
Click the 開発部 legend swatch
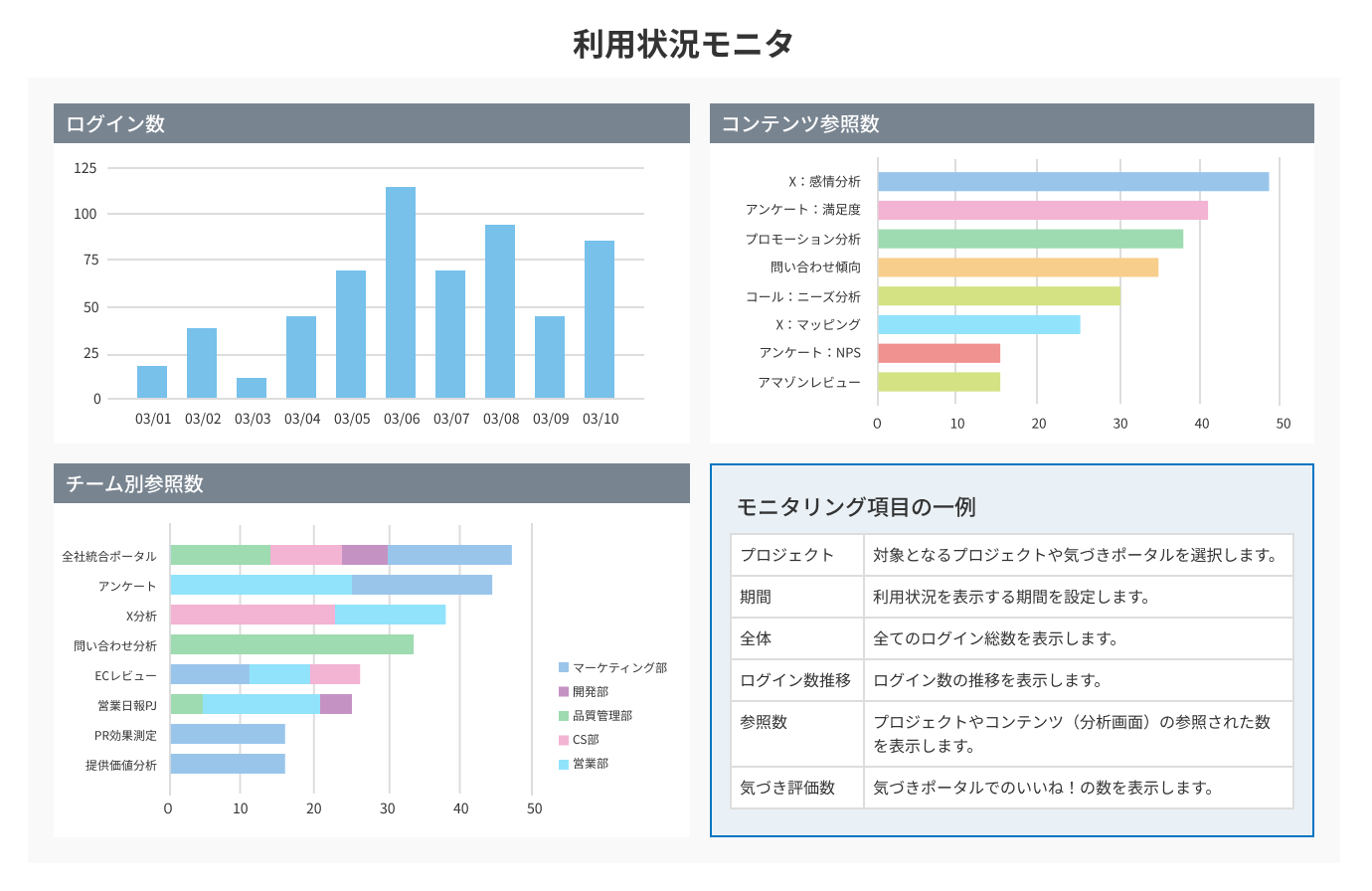[564, 691]
